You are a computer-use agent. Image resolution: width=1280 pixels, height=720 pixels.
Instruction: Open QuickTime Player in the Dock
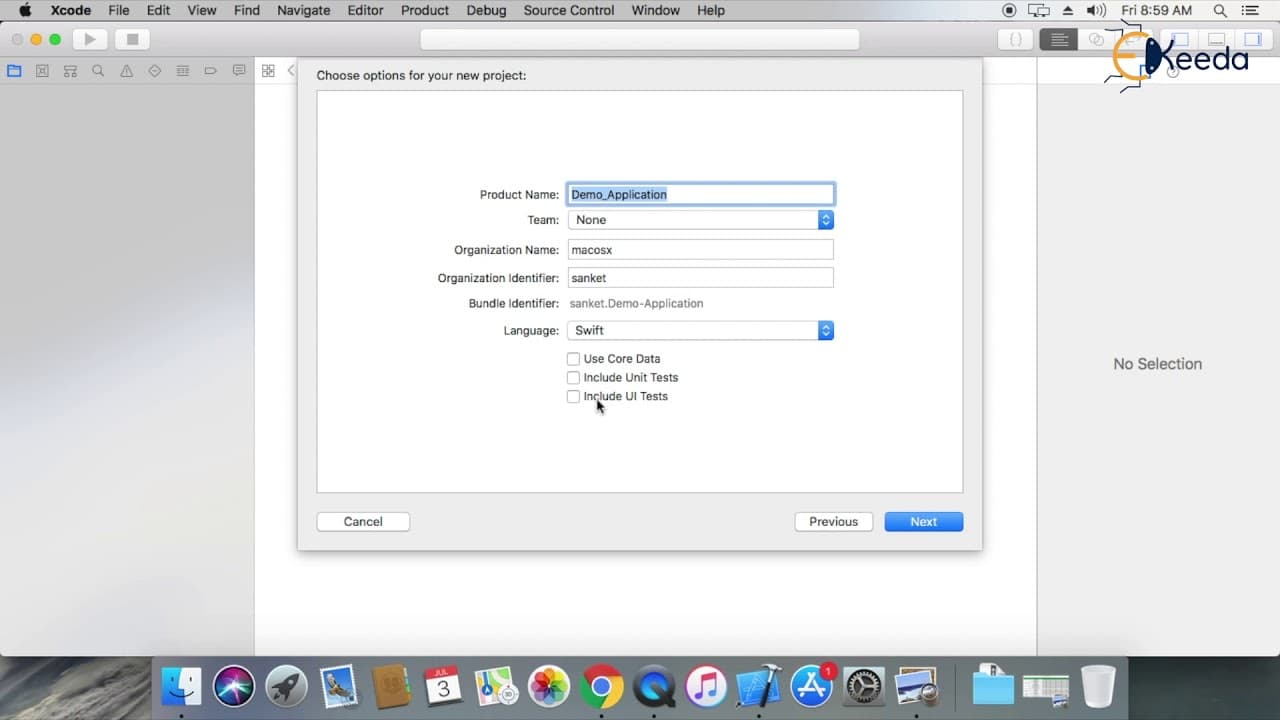pyautogui.click(x=654, y=686)
